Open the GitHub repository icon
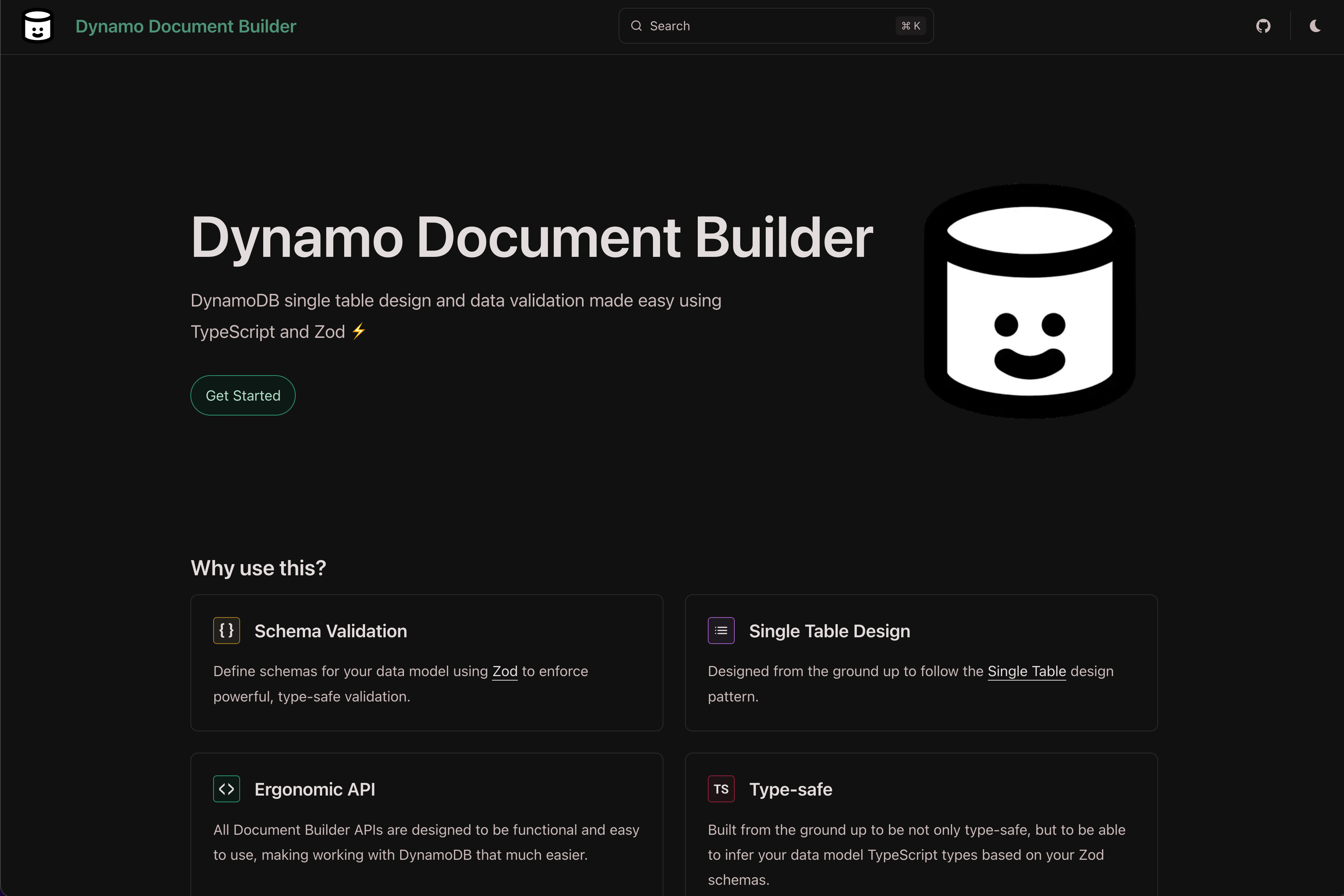1344x896 pixels. click(x=1263, y=26)
